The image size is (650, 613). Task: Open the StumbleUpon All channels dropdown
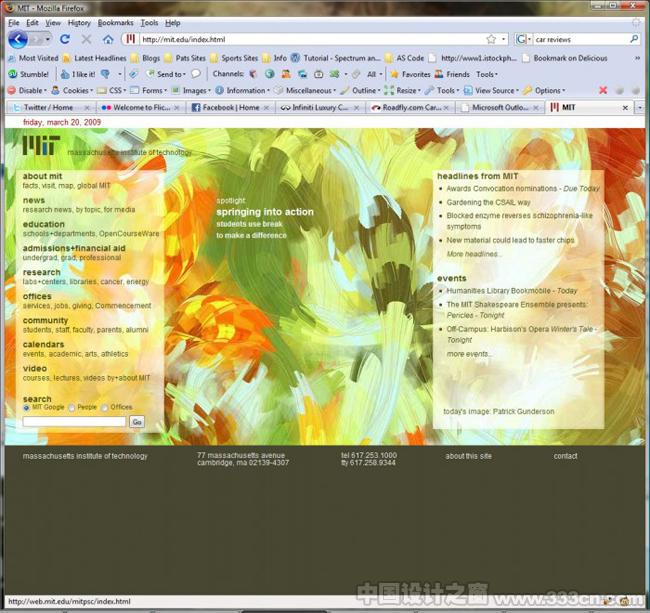click(374, 74)
